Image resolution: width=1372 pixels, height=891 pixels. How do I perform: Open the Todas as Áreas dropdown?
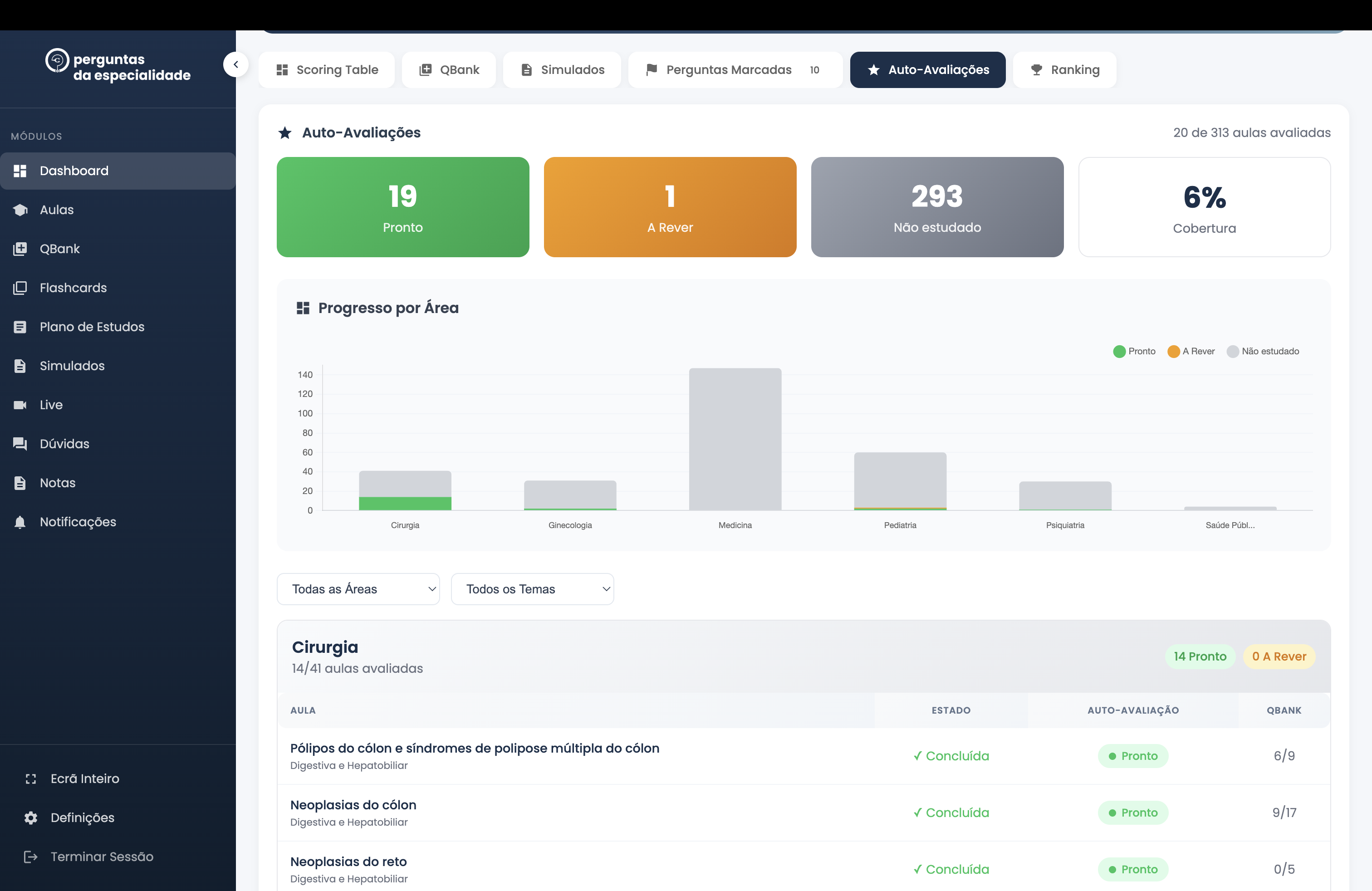[x=358, y=589]
